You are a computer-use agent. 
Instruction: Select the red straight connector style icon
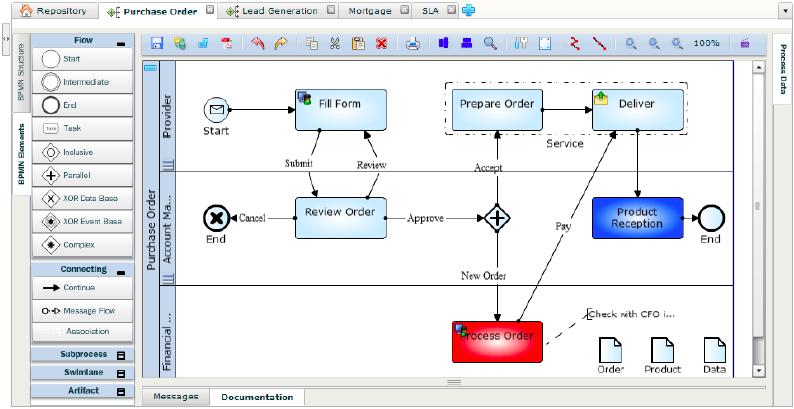coord(600,44)
